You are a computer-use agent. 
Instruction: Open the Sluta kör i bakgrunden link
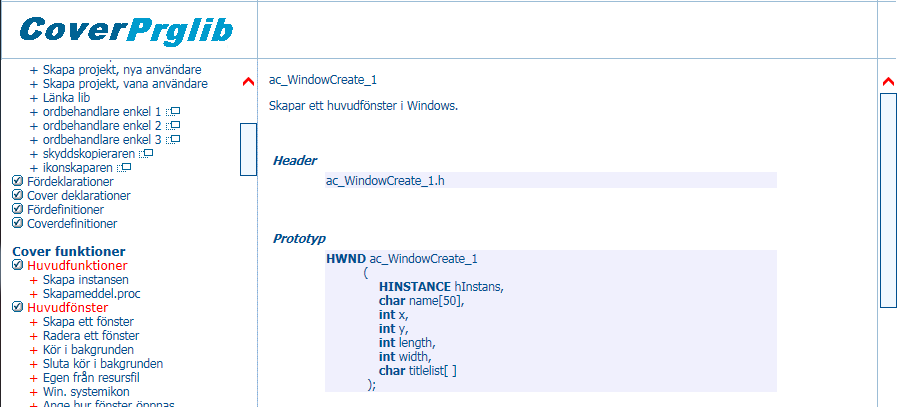(103, 364)
